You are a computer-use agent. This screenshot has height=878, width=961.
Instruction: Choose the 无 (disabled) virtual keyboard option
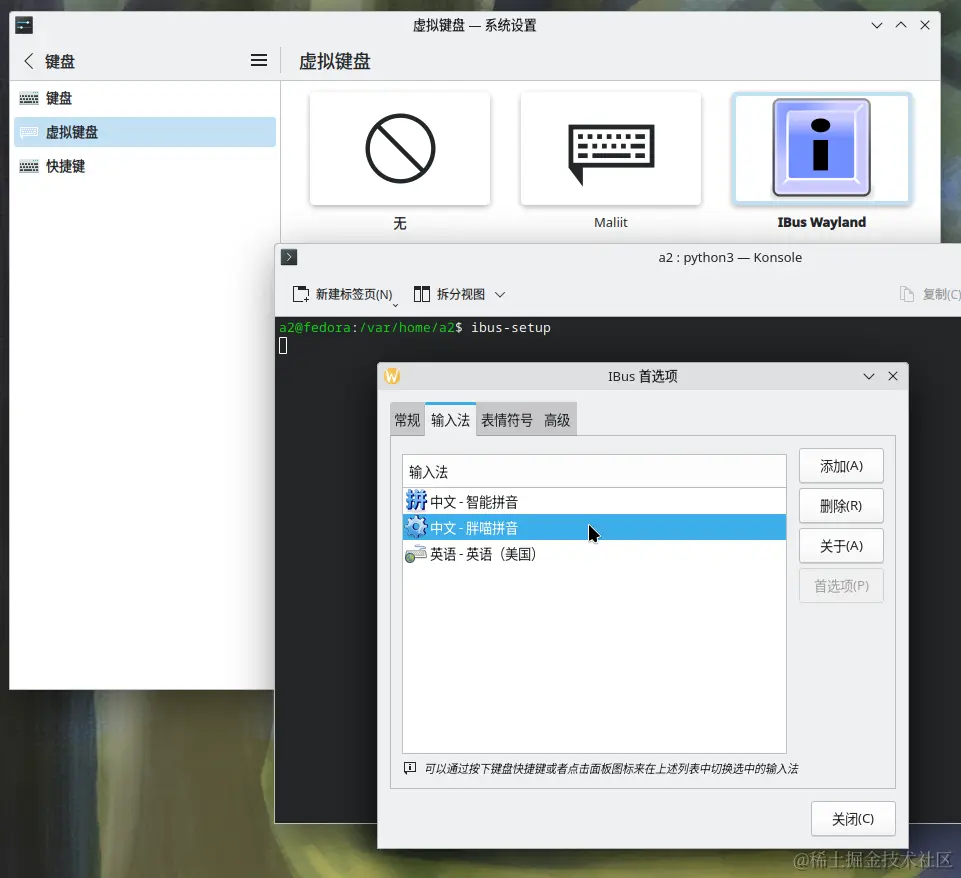point(399,148)
